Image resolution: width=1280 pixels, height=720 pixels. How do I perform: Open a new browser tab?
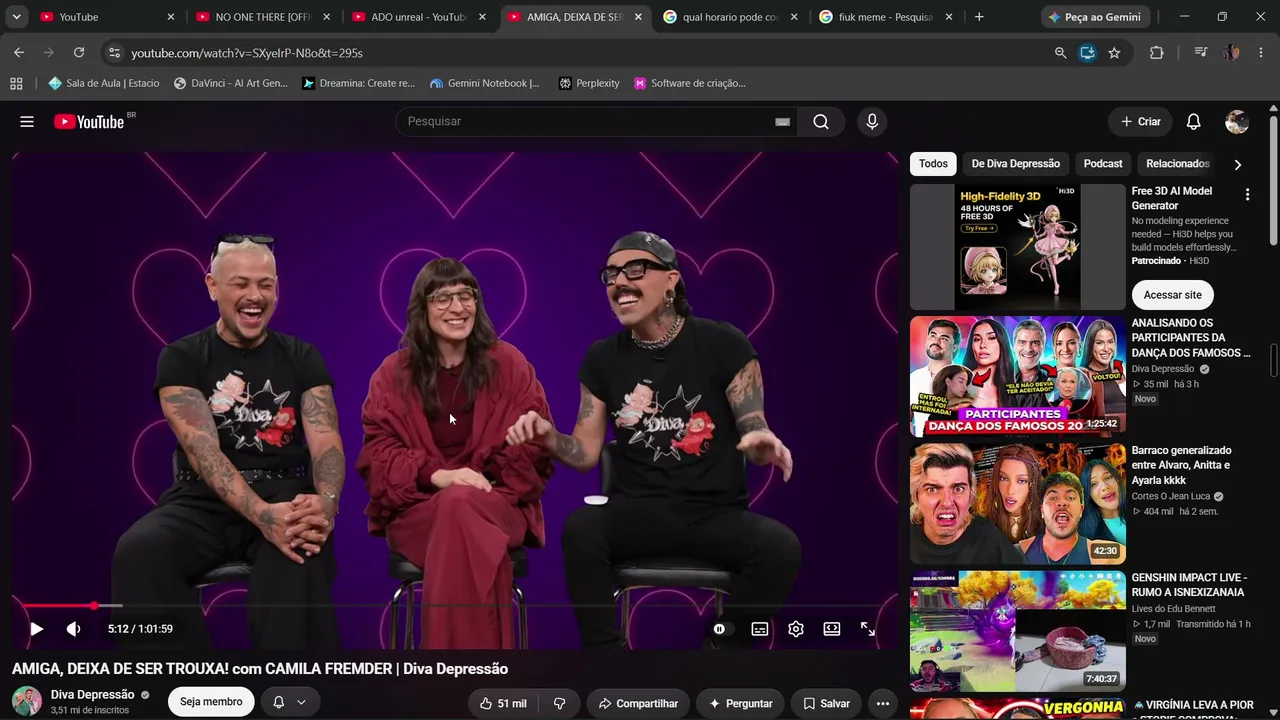[979, 17]
